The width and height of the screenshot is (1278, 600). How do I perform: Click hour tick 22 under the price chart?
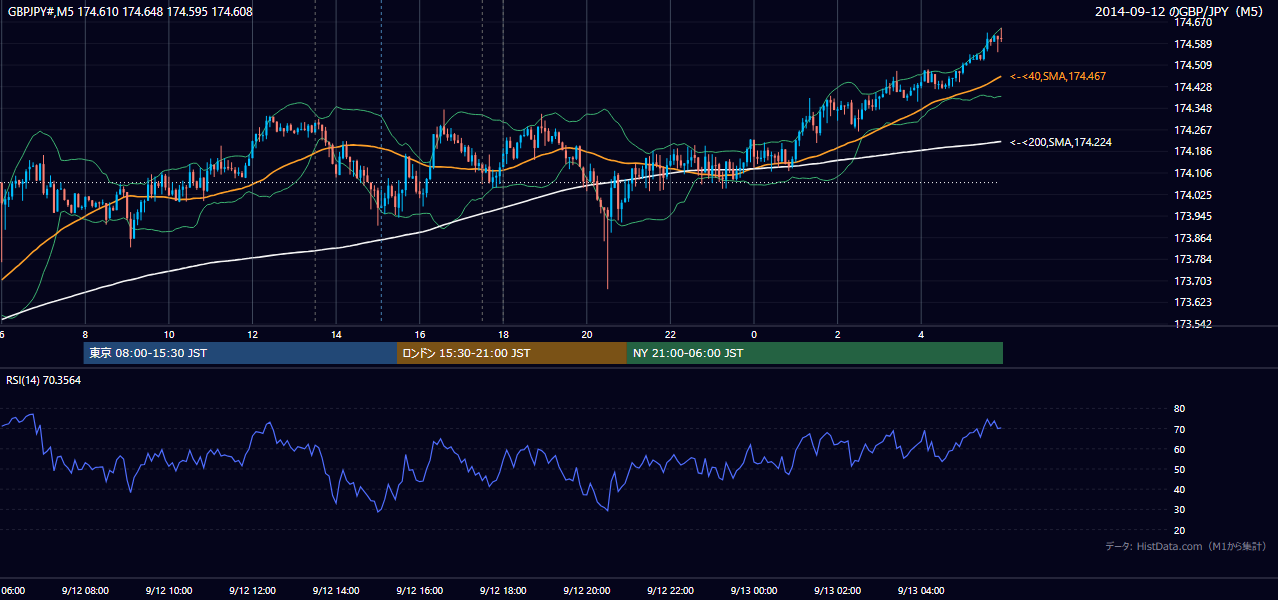pyautogui.click(x=671, y=334)
